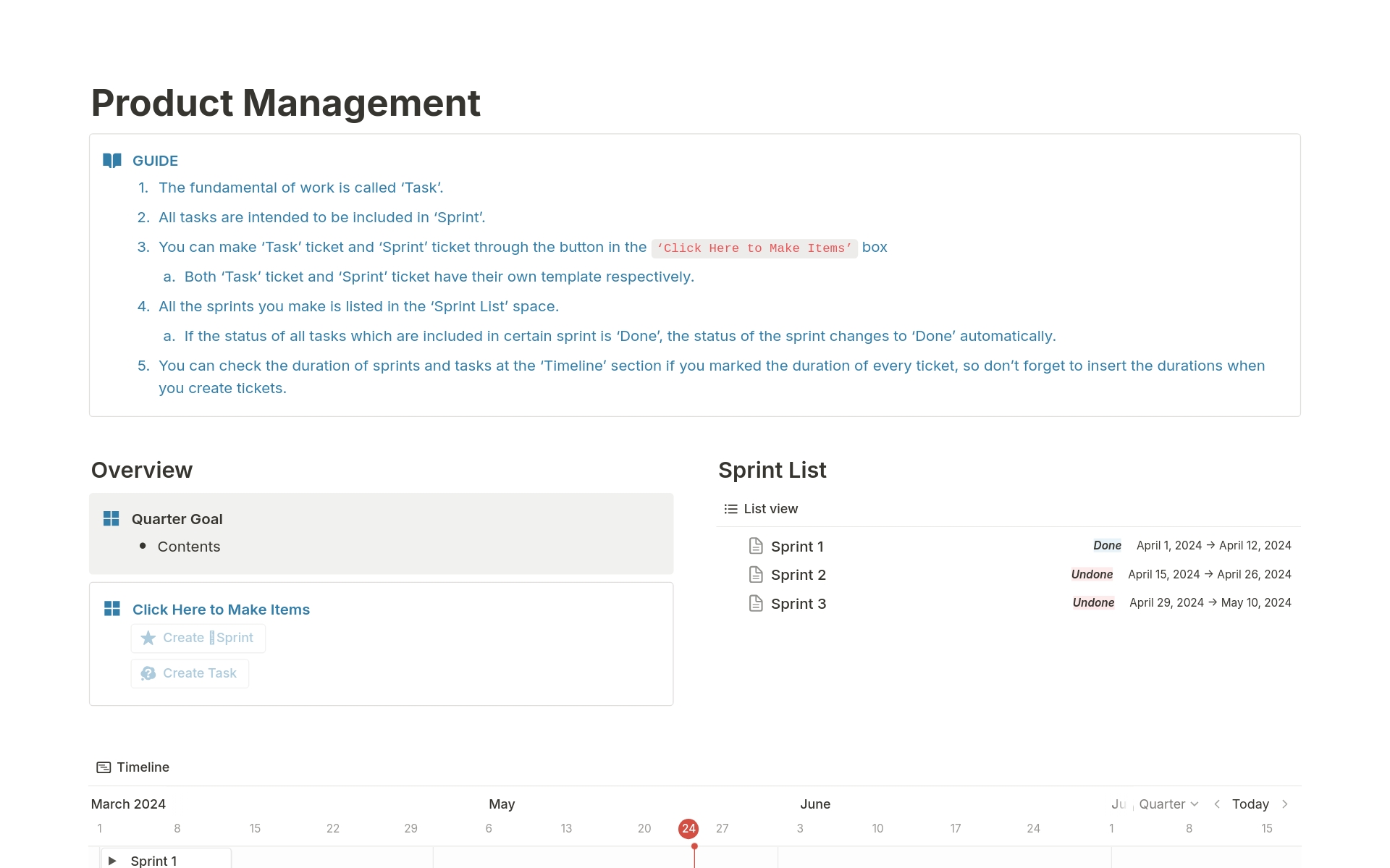1390x868 pixels.
Task: Click the Today button in the timeline
Action: point(1250,804)
